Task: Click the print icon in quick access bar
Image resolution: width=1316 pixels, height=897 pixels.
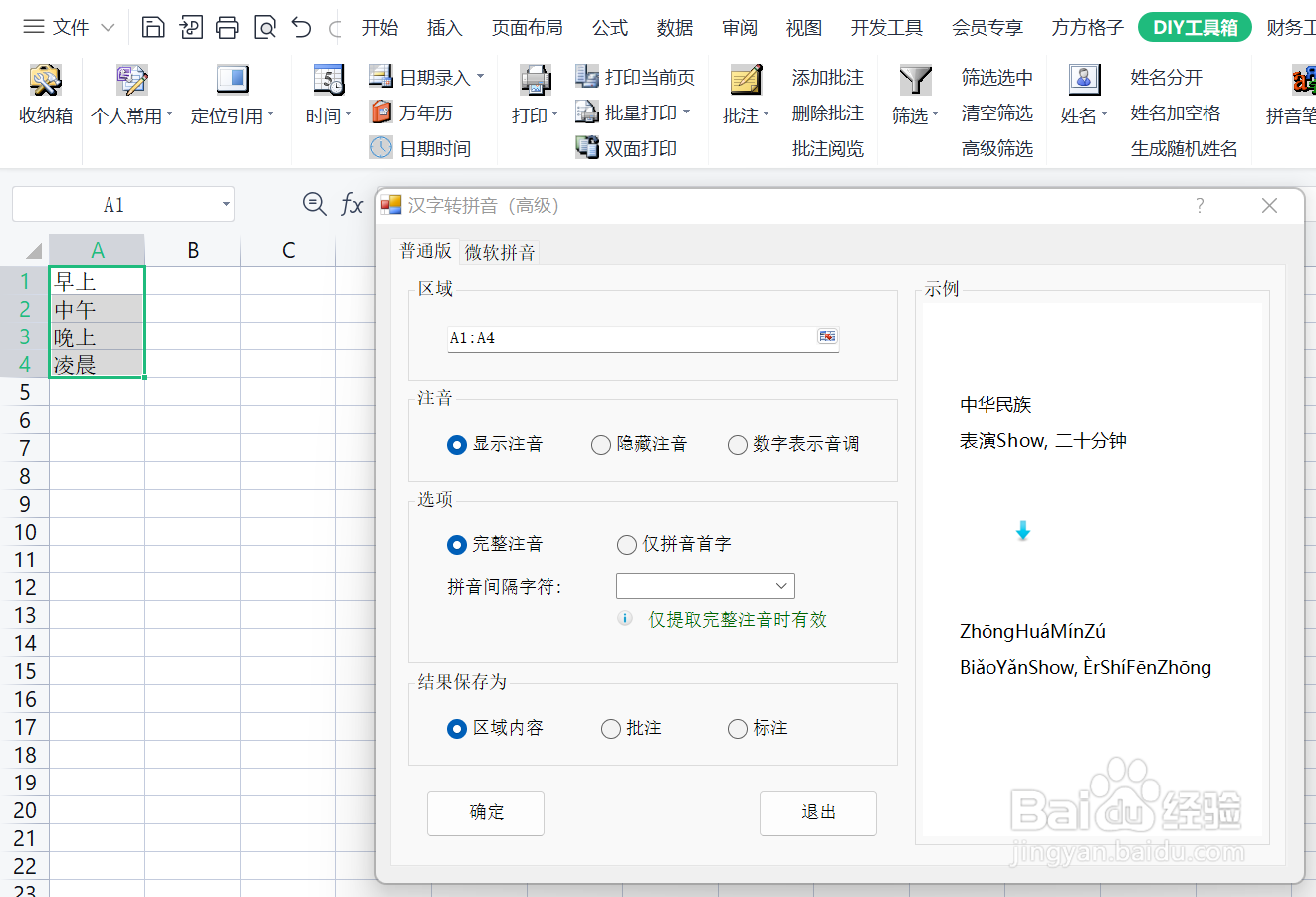Action: coord(227,27)
